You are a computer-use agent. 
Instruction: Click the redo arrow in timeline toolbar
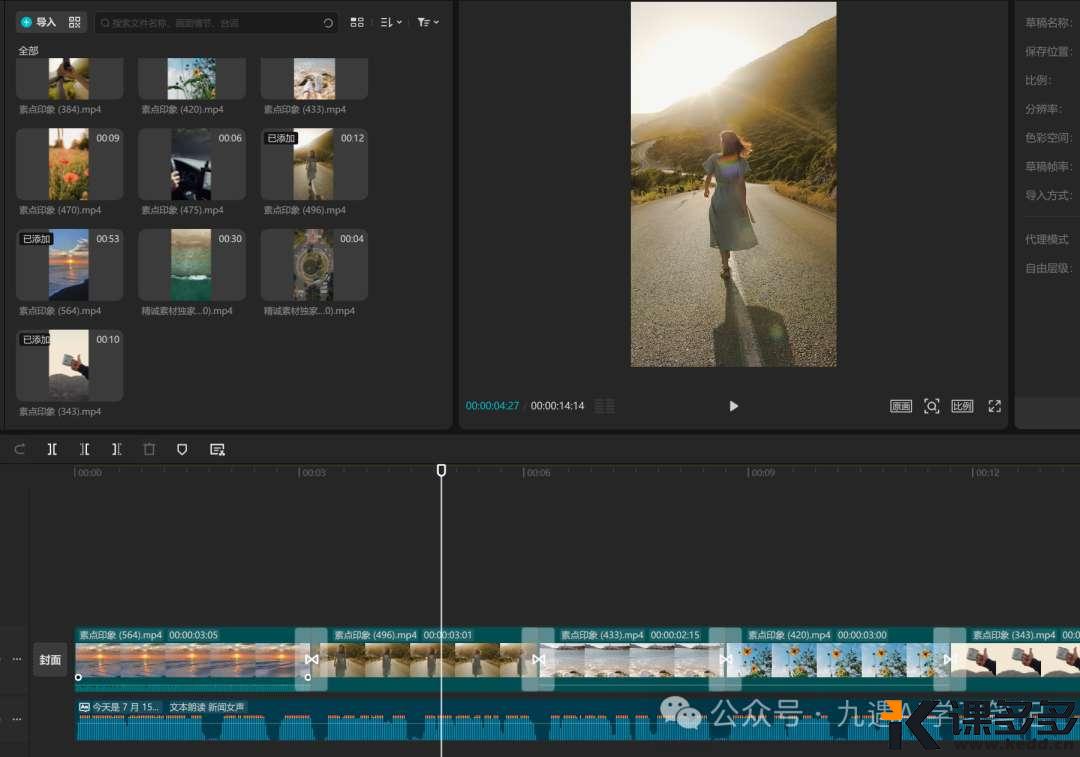(x=19, y=449)
